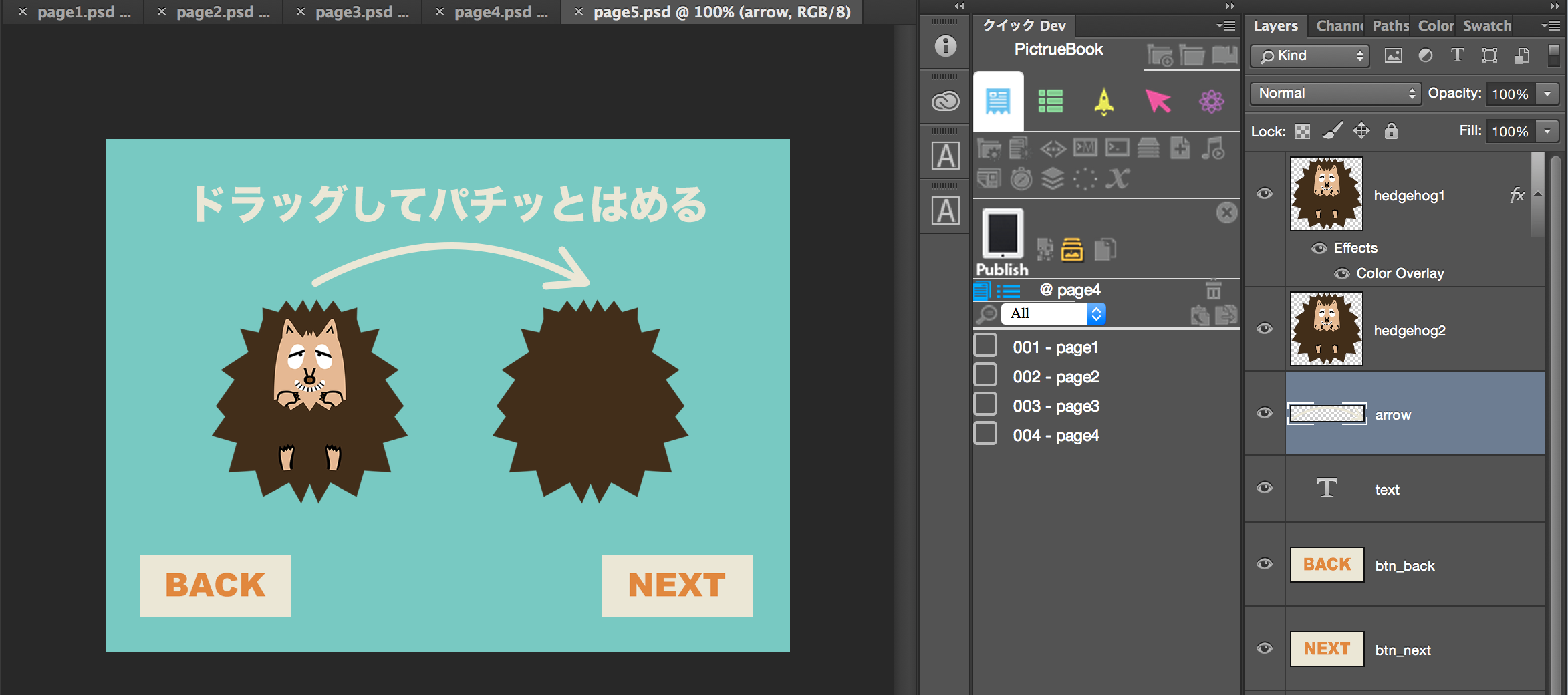
Task: Select the yellow rocket icon
Action: [1104, 102]
